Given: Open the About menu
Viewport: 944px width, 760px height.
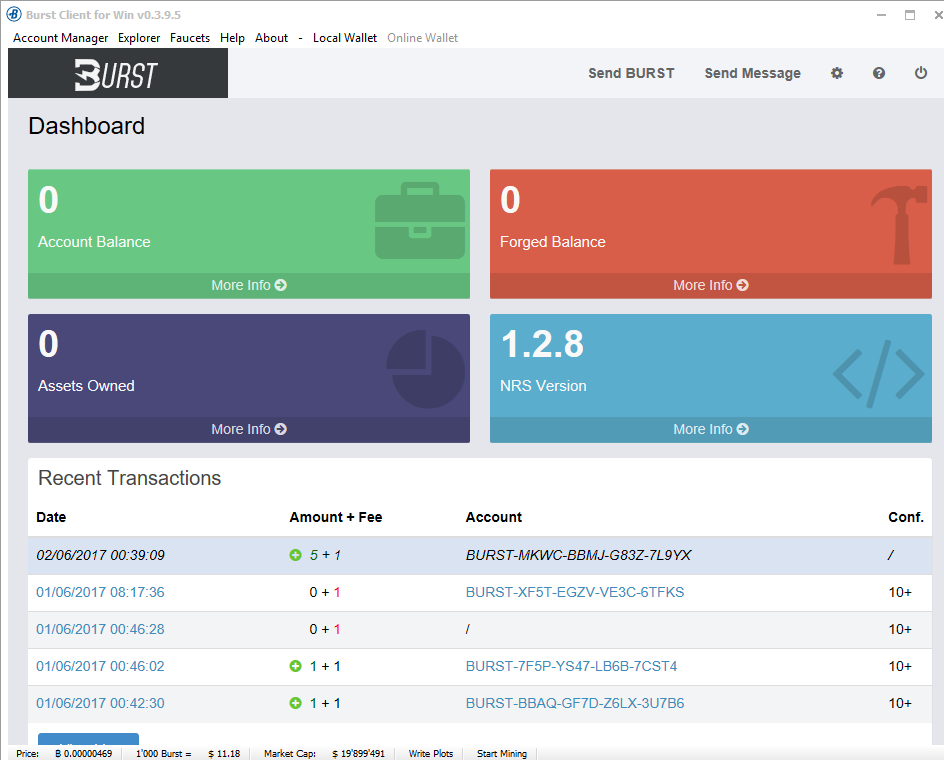Looking at the screenshot, I should [272, 38].
